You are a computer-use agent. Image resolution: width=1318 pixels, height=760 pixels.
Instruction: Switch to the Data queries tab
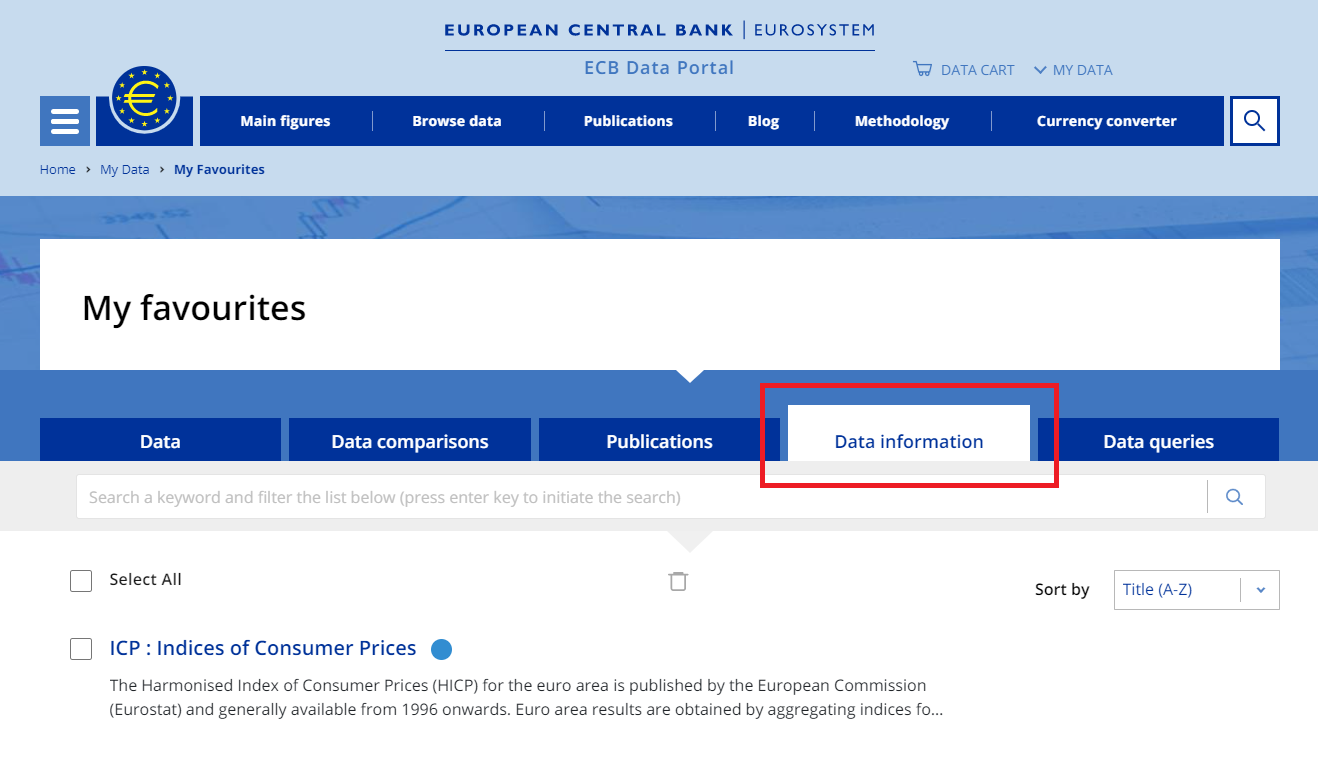tap(1158, 441)
